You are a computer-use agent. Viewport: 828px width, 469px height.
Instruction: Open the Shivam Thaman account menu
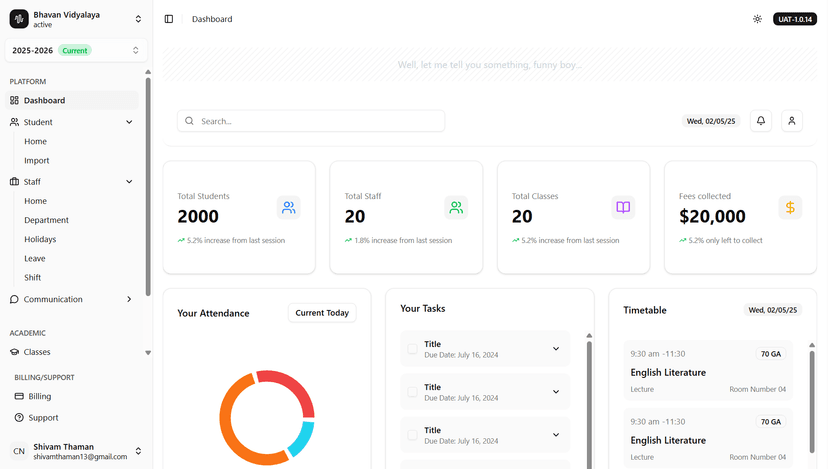point(76,451)
